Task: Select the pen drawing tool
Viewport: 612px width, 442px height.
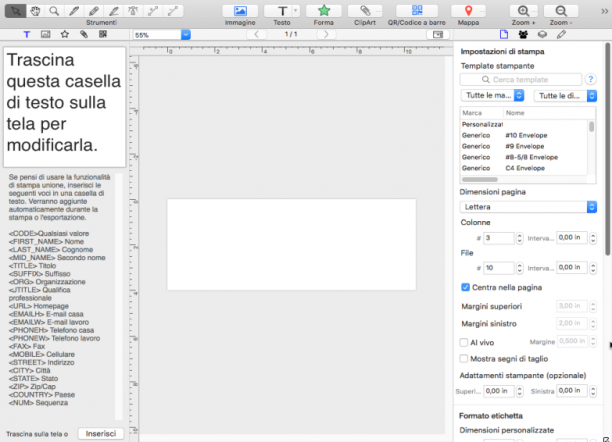Action: coord(74,11)
